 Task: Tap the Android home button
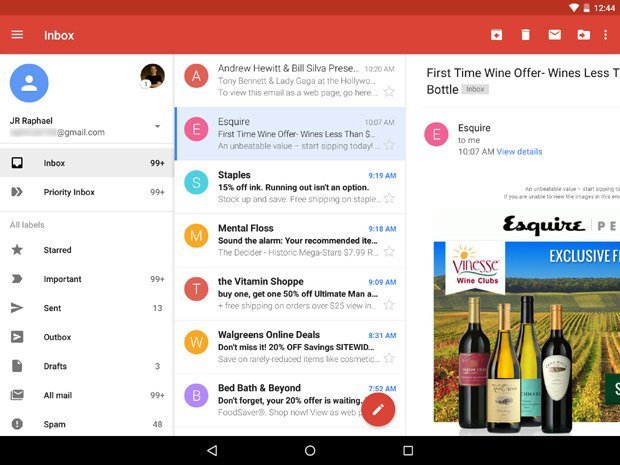(310, 450)
